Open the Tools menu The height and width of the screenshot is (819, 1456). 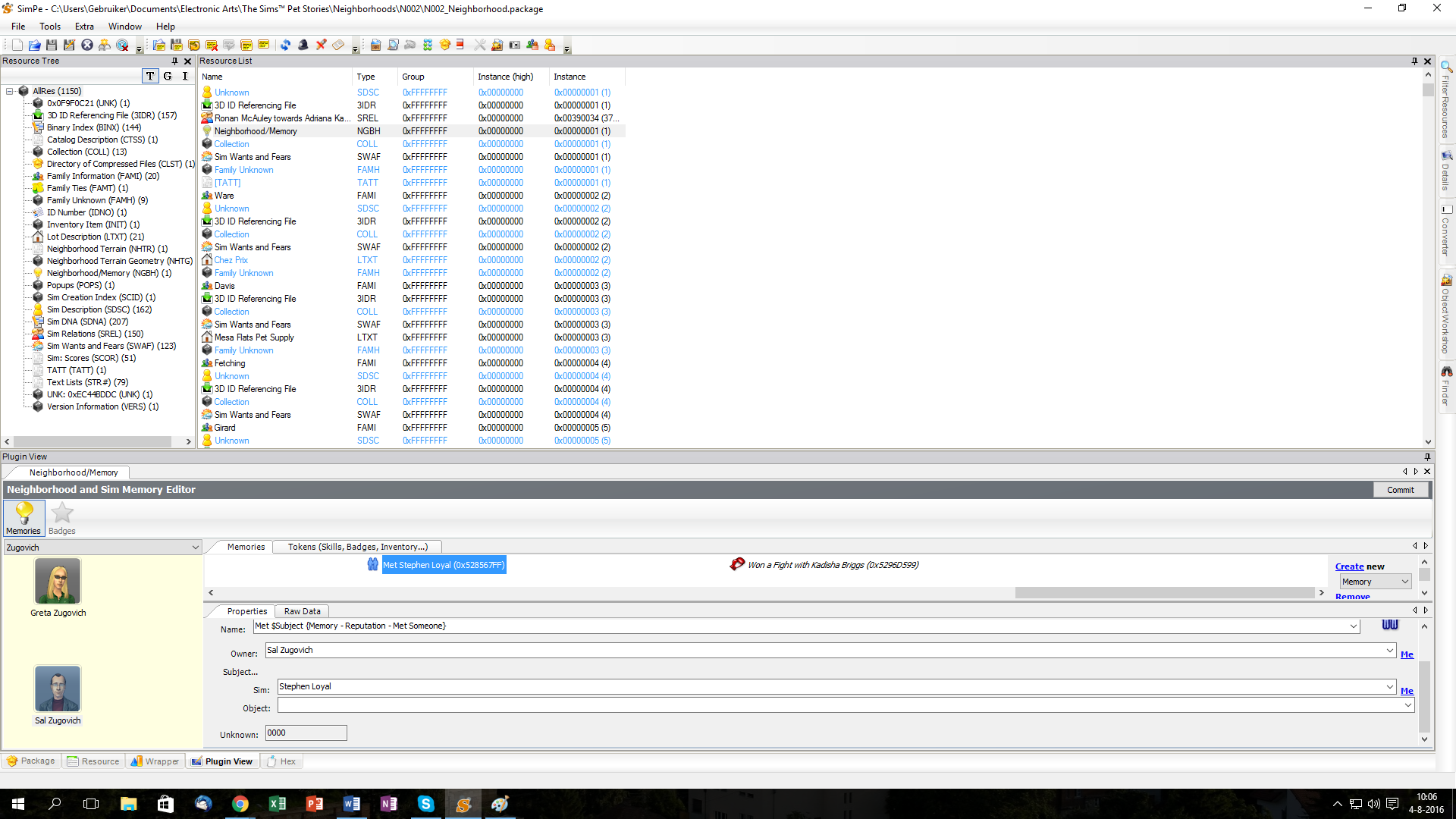tap(50, 27)
